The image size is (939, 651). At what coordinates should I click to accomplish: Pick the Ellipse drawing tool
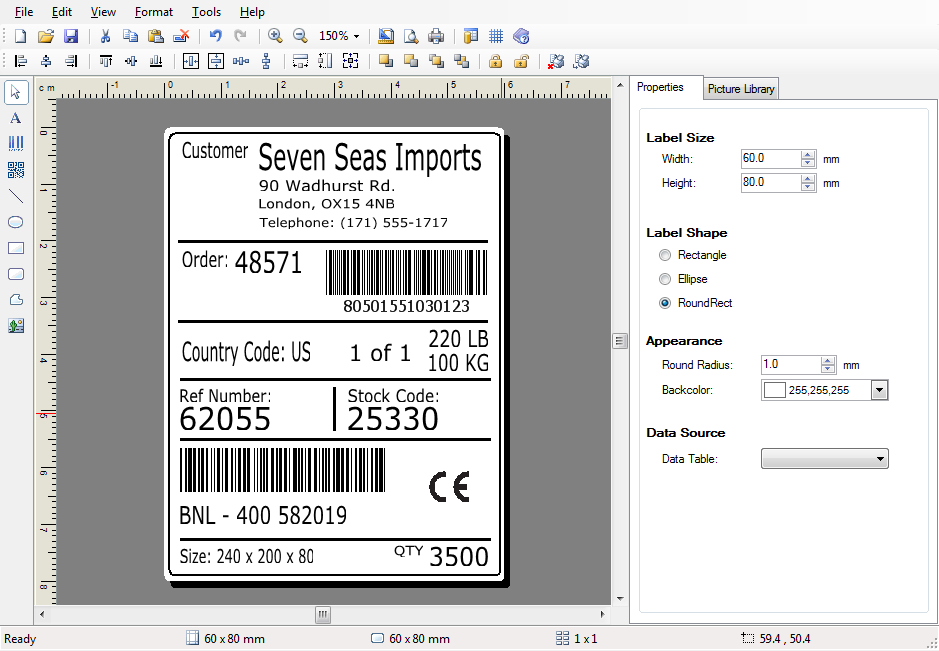click(x=15, y=222)
